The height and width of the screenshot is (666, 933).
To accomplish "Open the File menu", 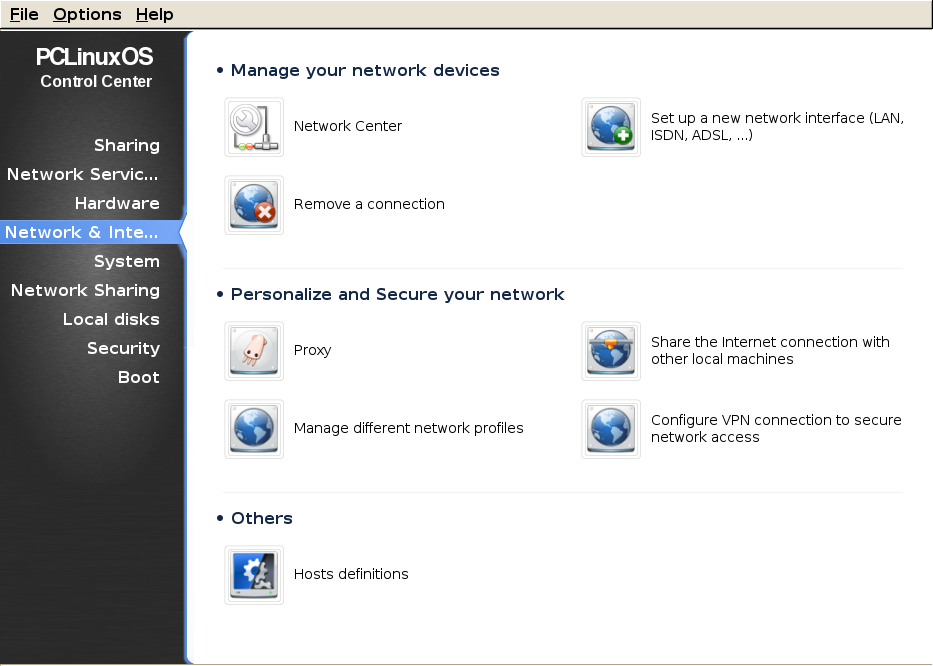I will point(24,14).
